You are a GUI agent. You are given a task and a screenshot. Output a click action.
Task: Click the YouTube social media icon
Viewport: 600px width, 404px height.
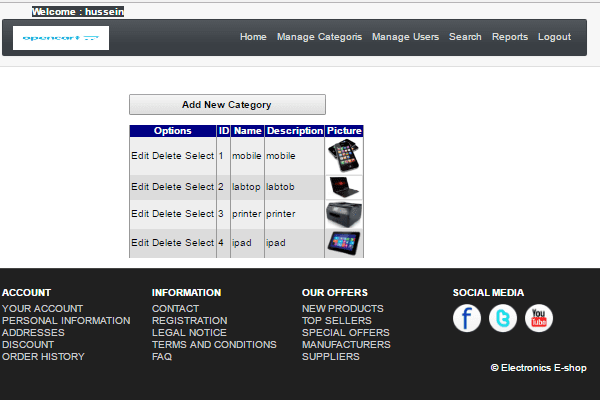click(539, 318)
